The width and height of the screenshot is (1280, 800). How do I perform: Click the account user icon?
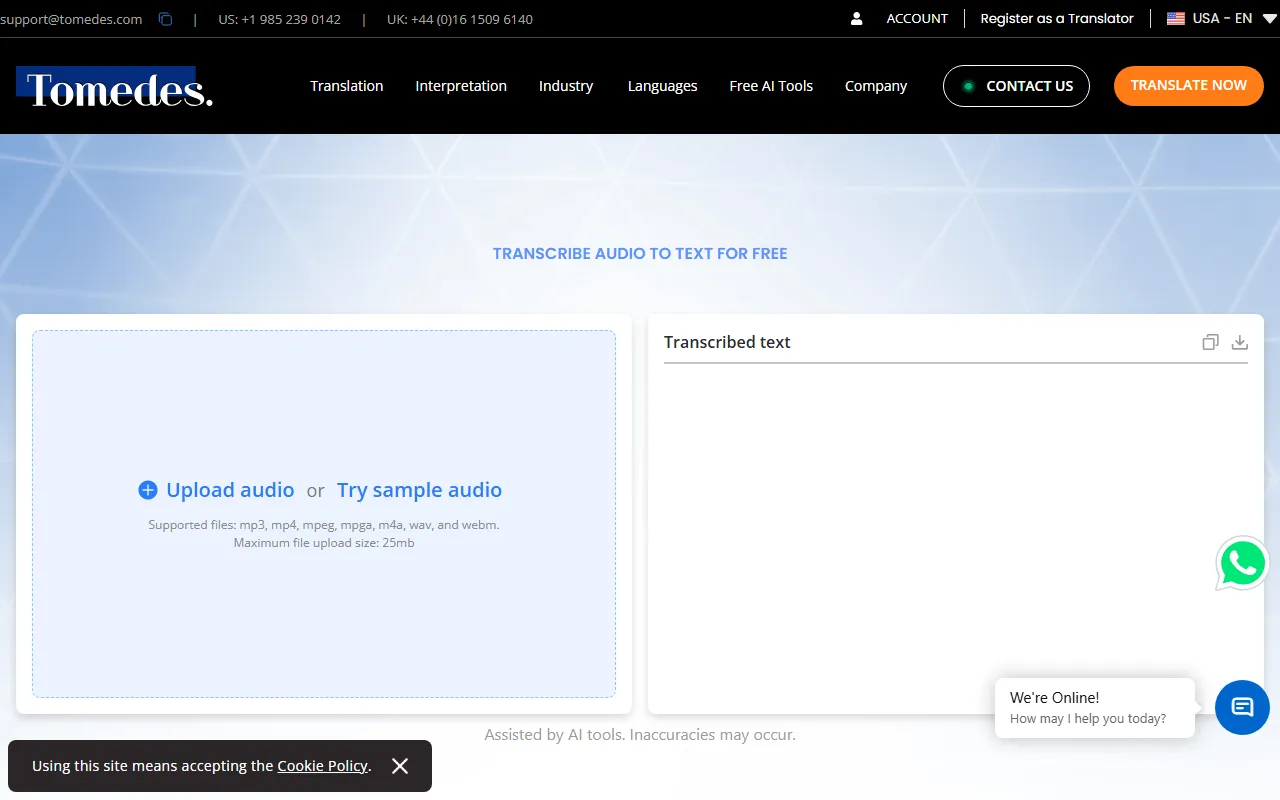pyautogui.click(x=857, y=19)
